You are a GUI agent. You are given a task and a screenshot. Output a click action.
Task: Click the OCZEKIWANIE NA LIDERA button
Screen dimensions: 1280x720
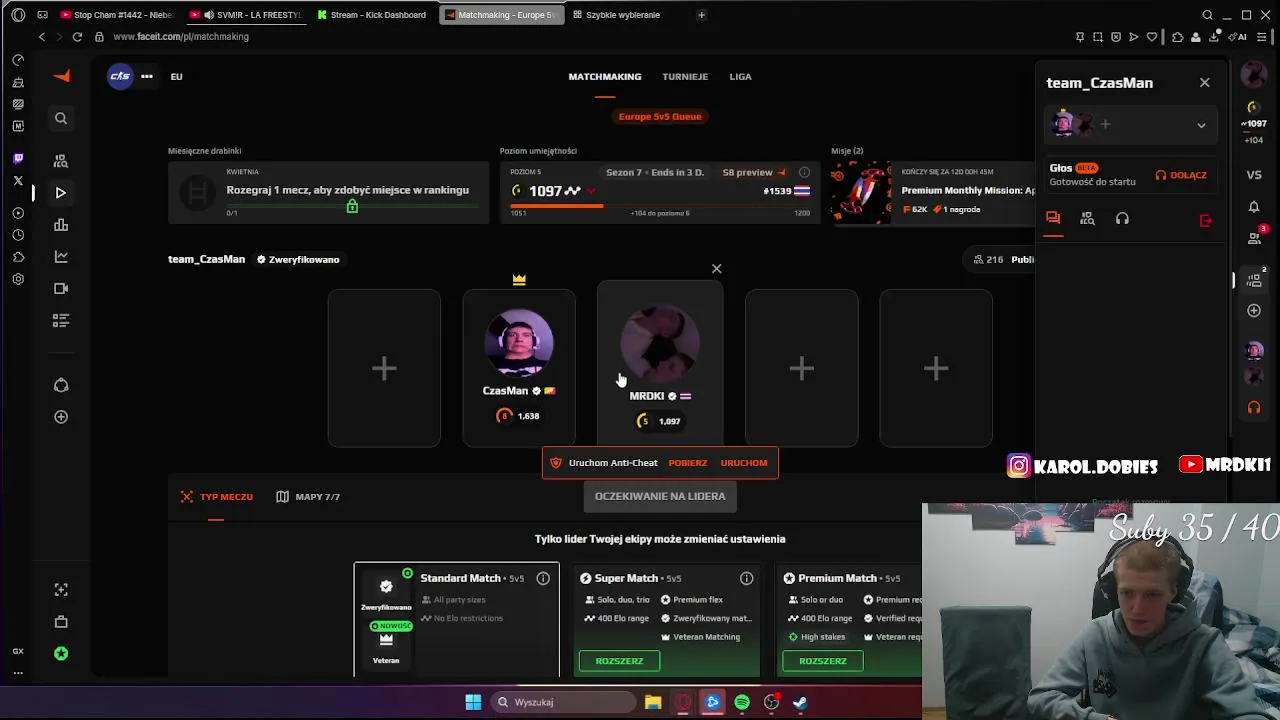[660, 496]
